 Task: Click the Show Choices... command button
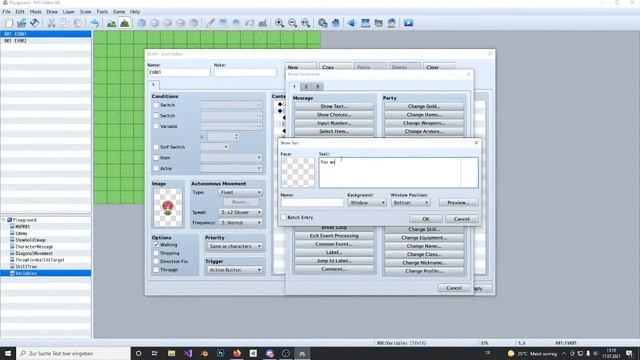click(x=333, y=115)
